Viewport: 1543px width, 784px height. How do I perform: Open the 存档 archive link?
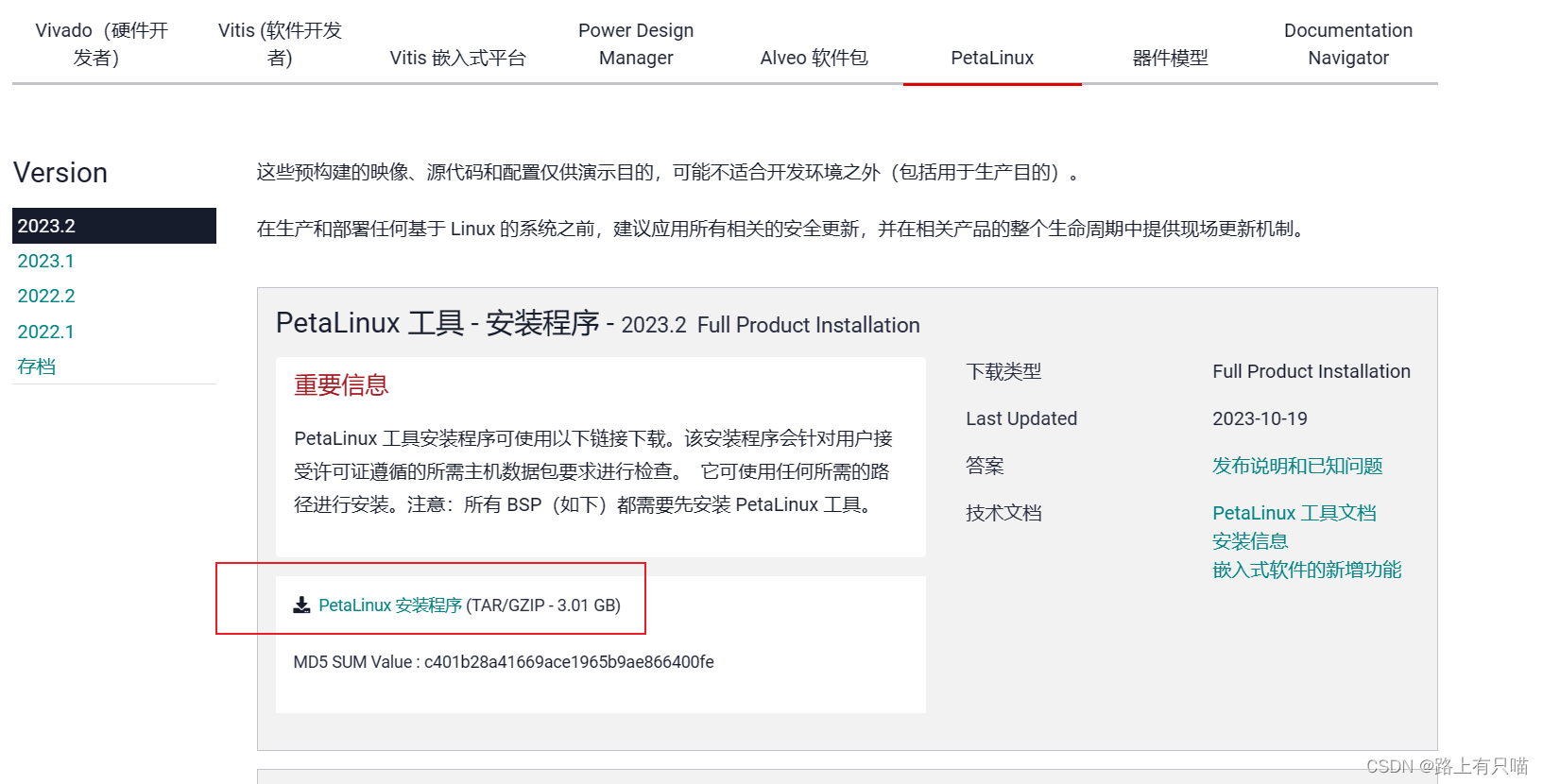click(x=36, y=366)
